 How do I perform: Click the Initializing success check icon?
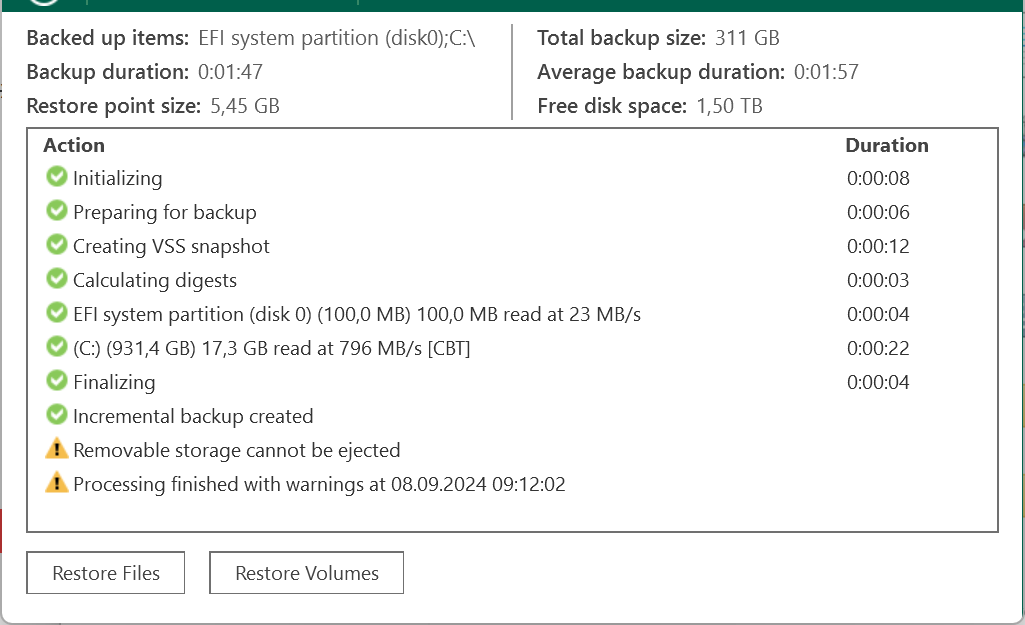point(56,178)
